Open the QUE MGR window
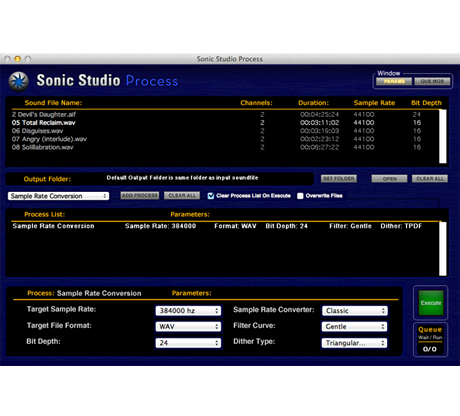This screenshot has height=416, width=460. pos(432,81)
